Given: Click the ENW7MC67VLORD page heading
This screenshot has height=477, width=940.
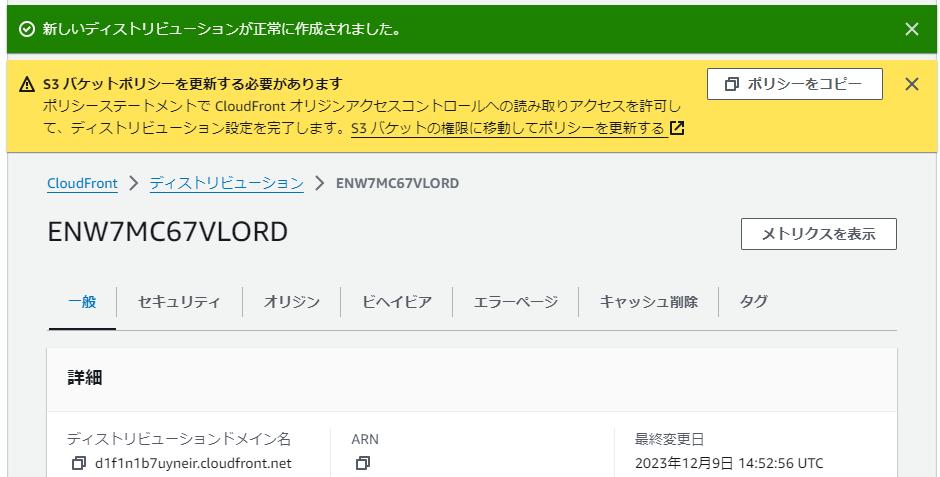Looking at the screenshot, I should (168, 233).
